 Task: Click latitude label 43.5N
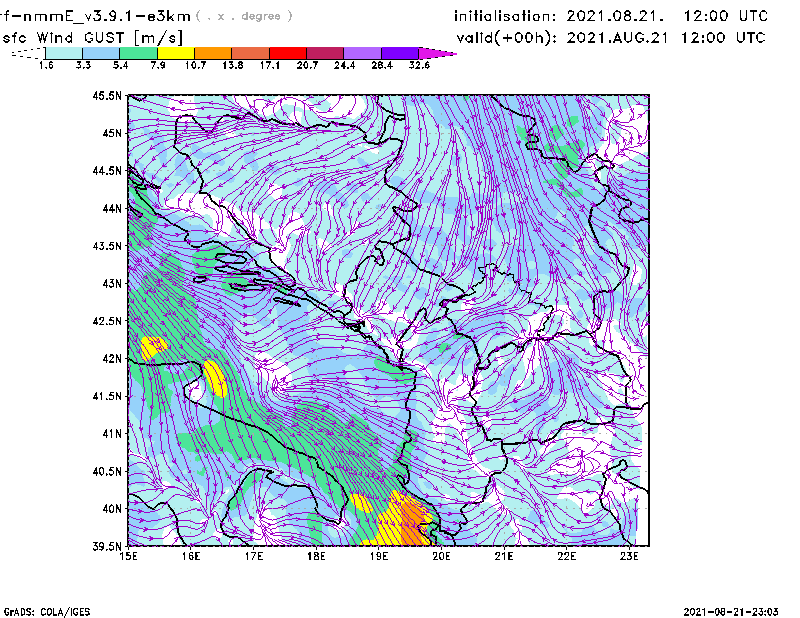click(107, 246)
